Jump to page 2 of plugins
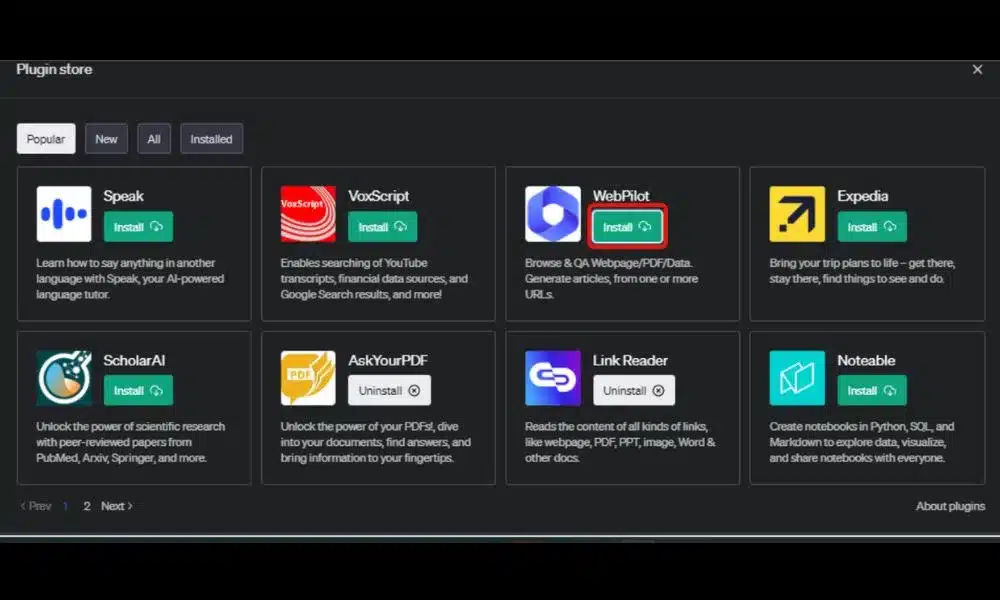This screenshot has width=1000, height=600. coord(87,506)
